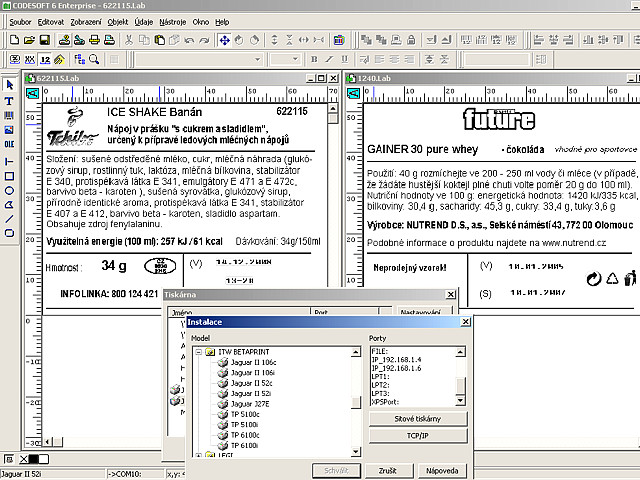Select TP 5100c printer model
Viewport: 640px width, 480px height.
(x=245, y=414)
